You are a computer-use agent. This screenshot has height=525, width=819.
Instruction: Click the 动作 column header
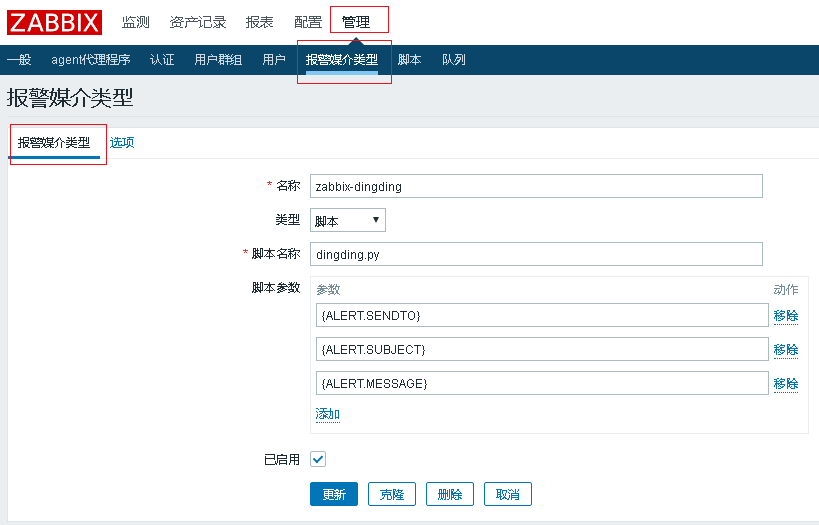[786, 289]
